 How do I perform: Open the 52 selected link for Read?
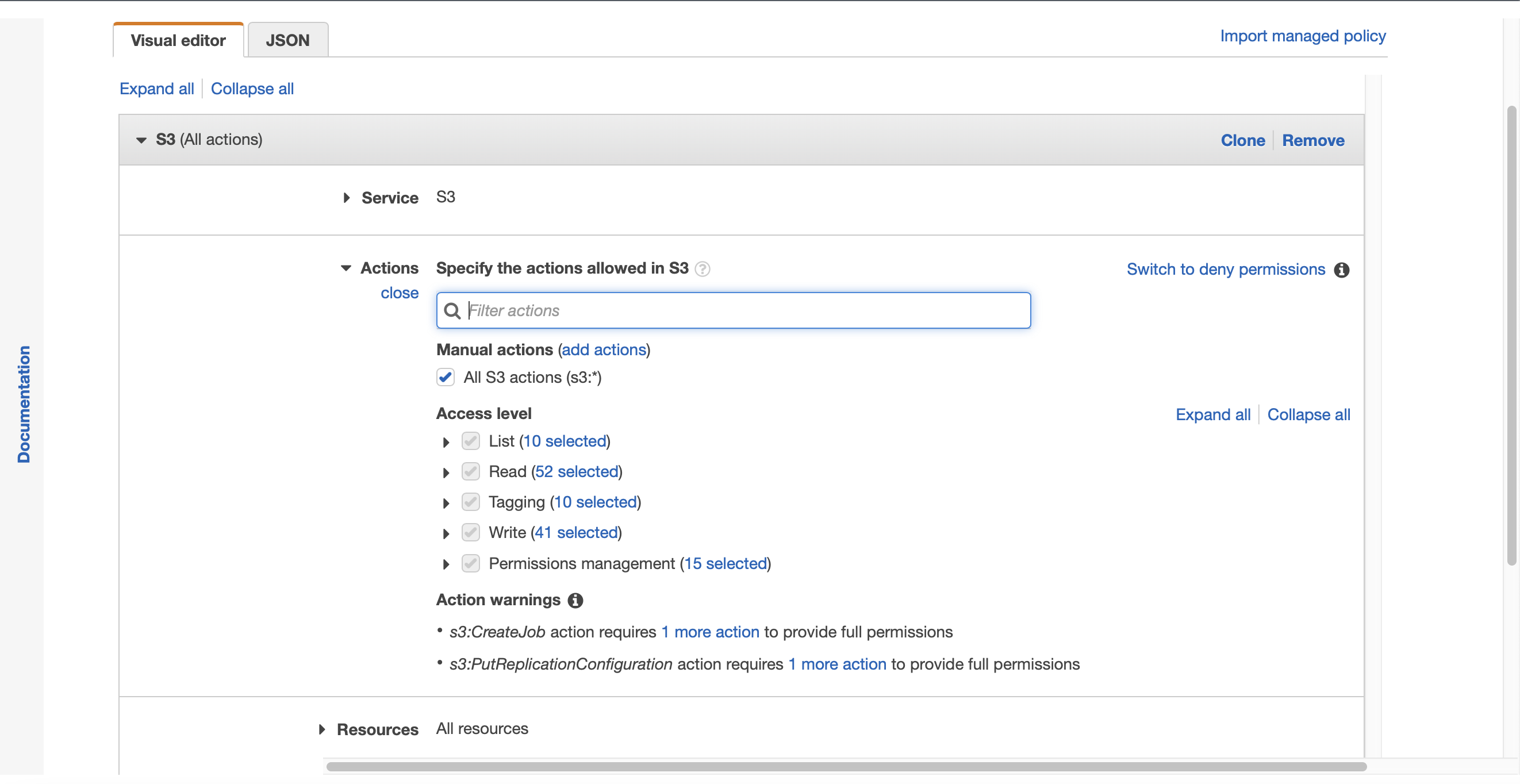point(577,471)
